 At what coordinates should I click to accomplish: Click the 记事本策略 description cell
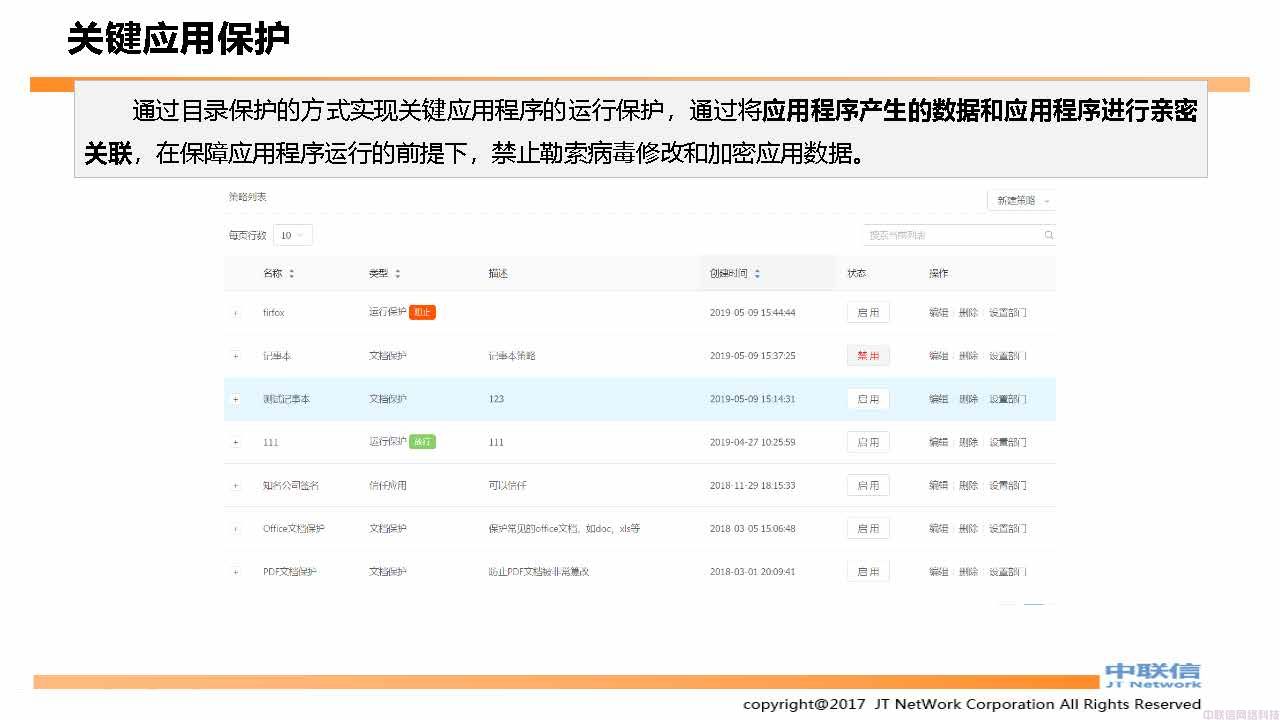tap(512, 356)
